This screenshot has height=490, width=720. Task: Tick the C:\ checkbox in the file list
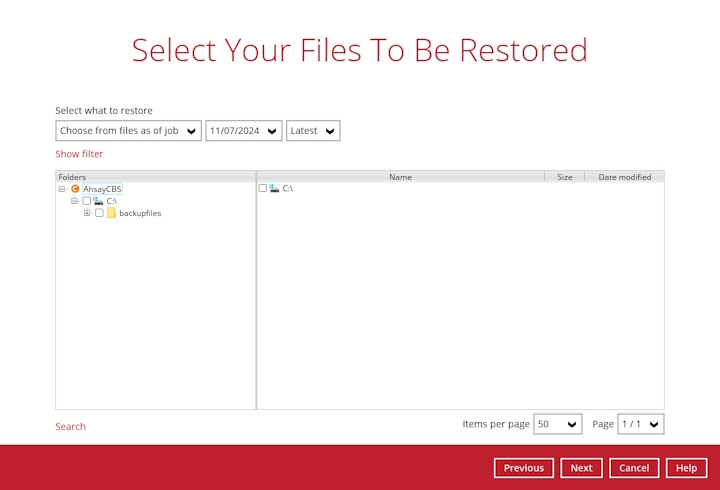[263, 188]
